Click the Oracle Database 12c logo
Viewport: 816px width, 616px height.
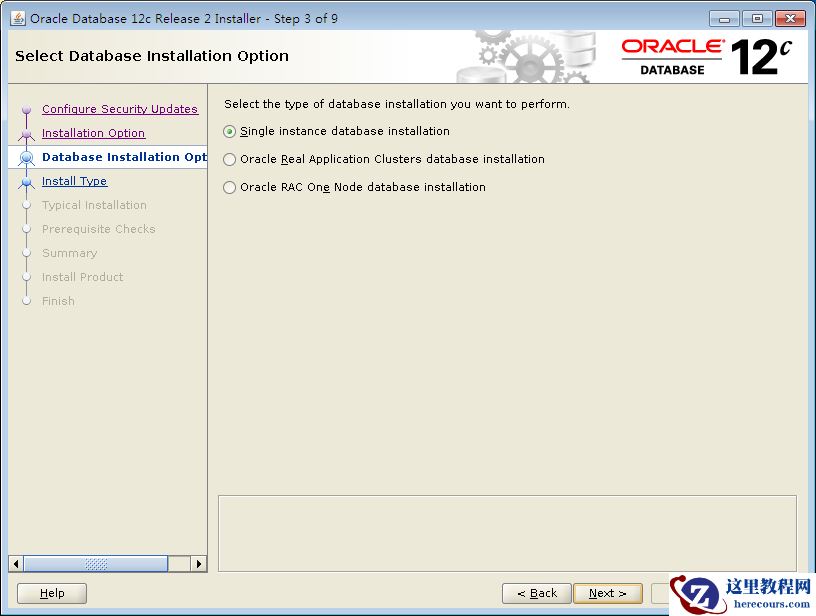pos(706,57)
